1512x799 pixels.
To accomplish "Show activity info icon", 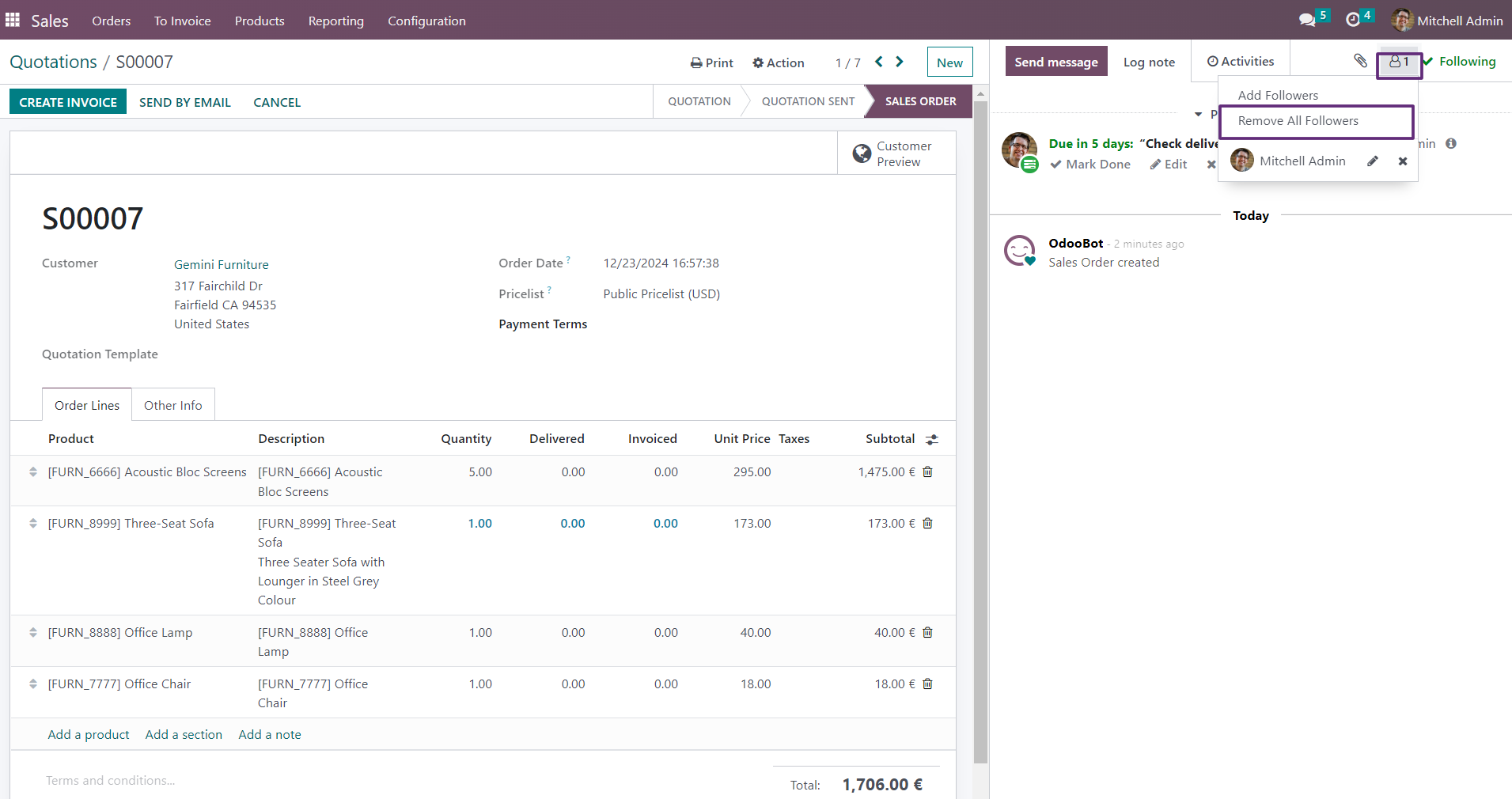I will pos(1451,143).
